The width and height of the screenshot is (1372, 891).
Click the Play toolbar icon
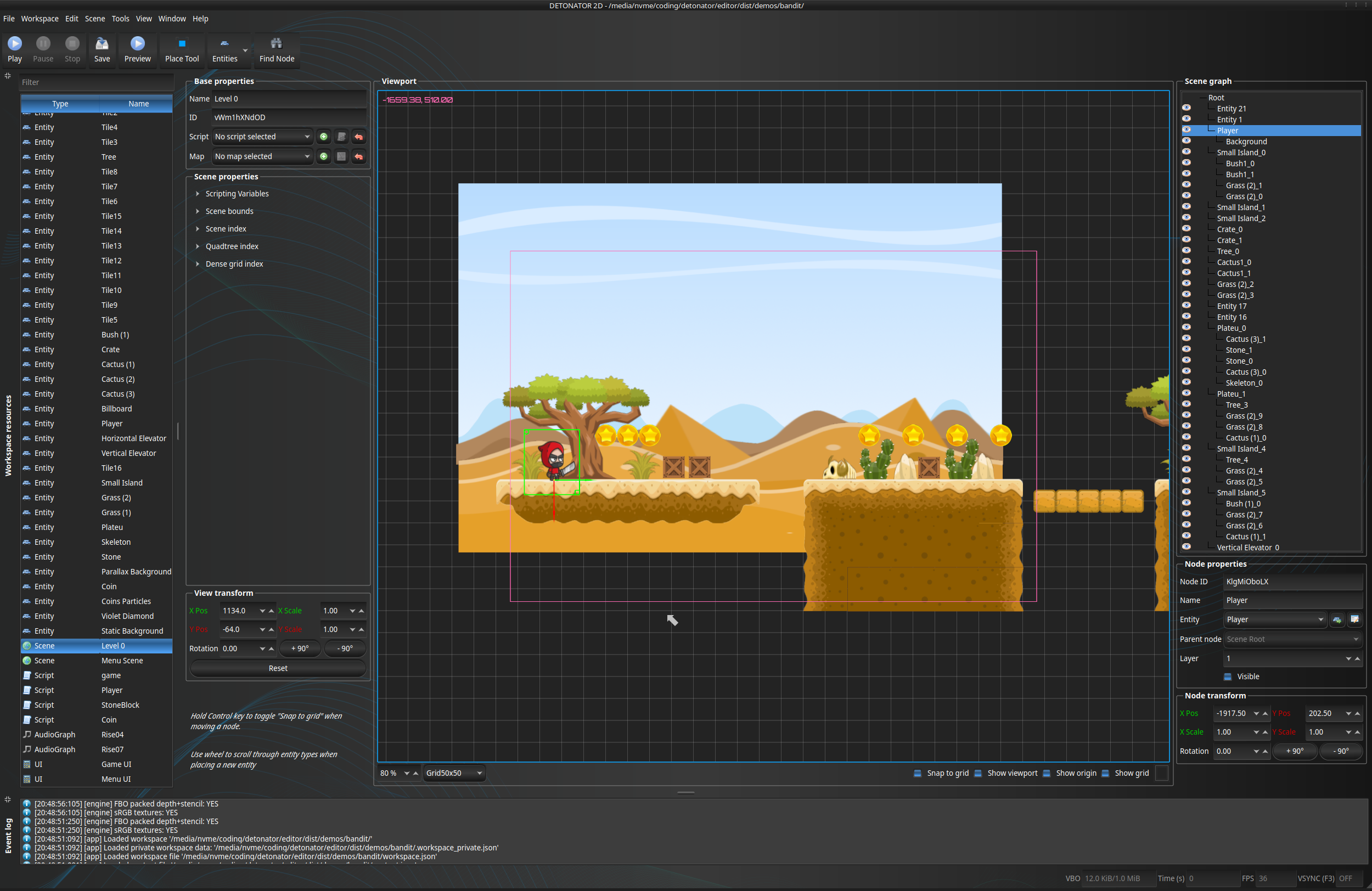click(15, 44)
